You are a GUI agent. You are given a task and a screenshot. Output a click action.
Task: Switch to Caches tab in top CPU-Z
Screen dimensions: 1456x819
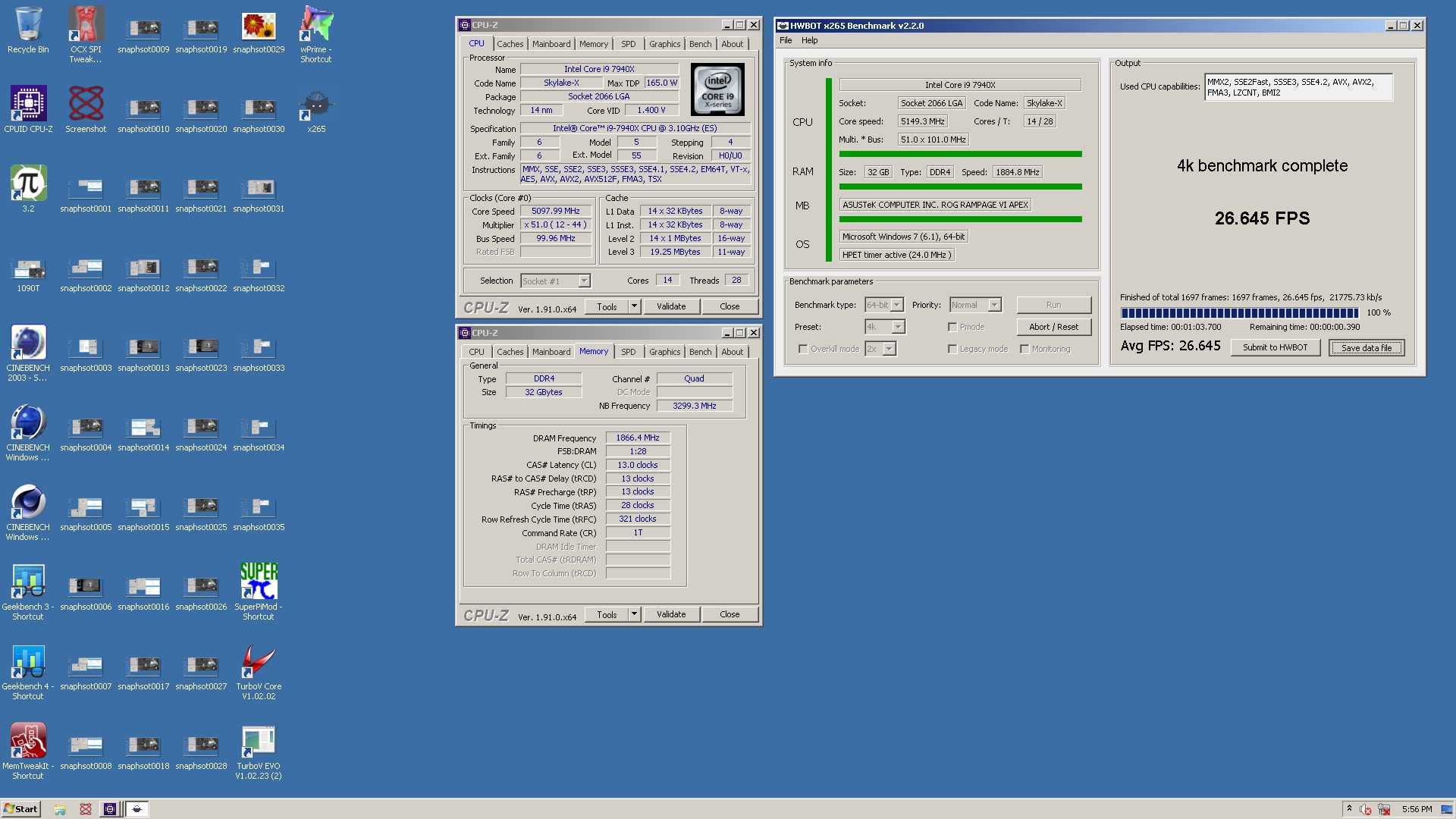point(510,44)
